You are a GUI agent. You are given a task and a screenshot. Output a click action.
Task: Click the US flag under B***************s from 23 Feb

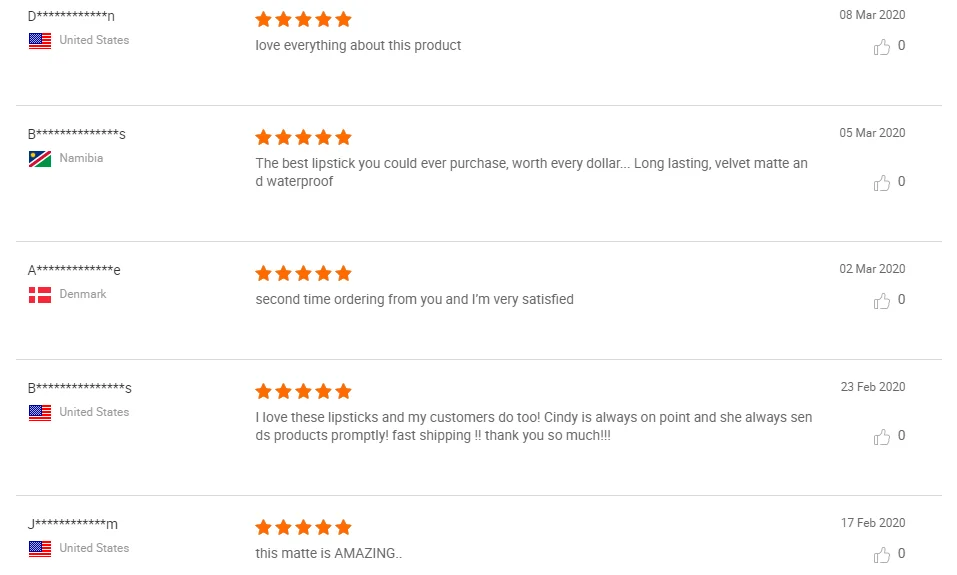(40, 413)
